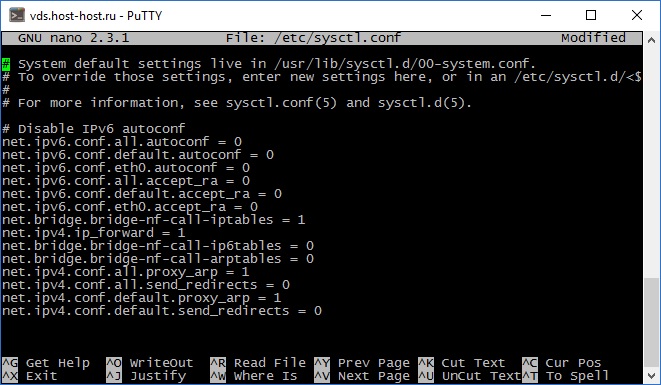661x385 pixels.
Task: Close the PuTTY window
Action: [x=637, y=16]
